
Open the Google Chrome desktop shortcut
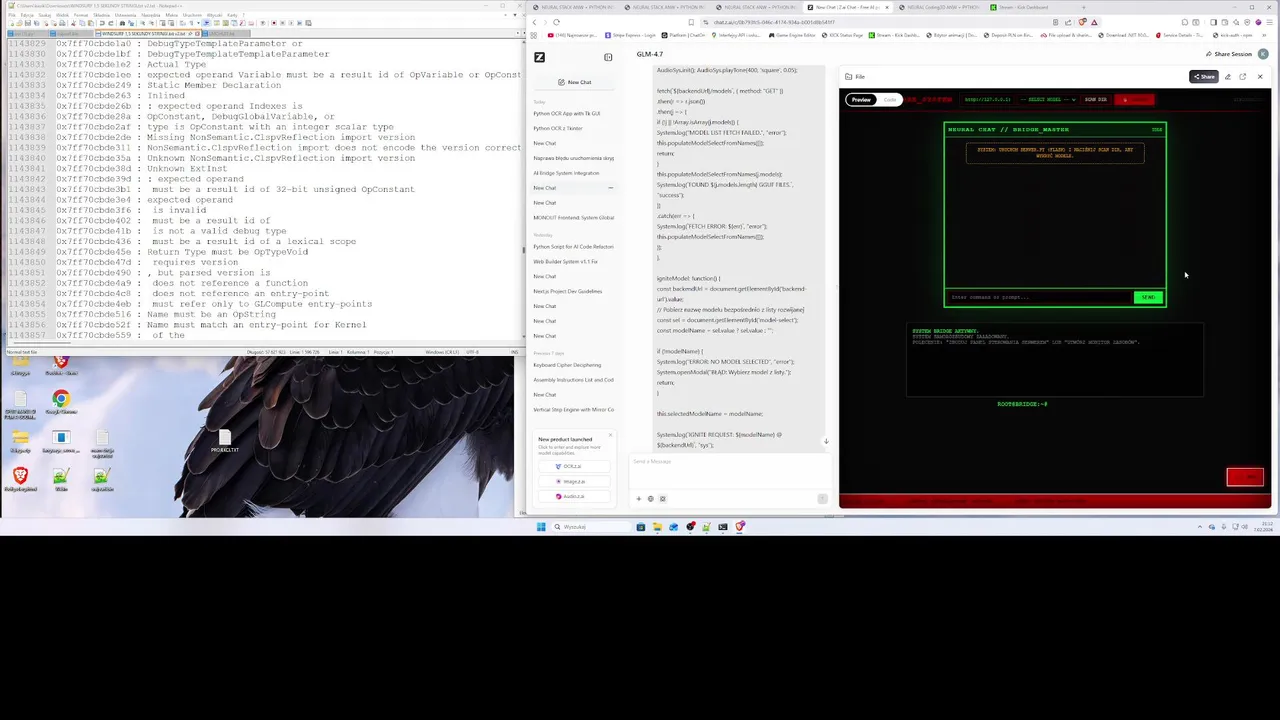(61, 403)
